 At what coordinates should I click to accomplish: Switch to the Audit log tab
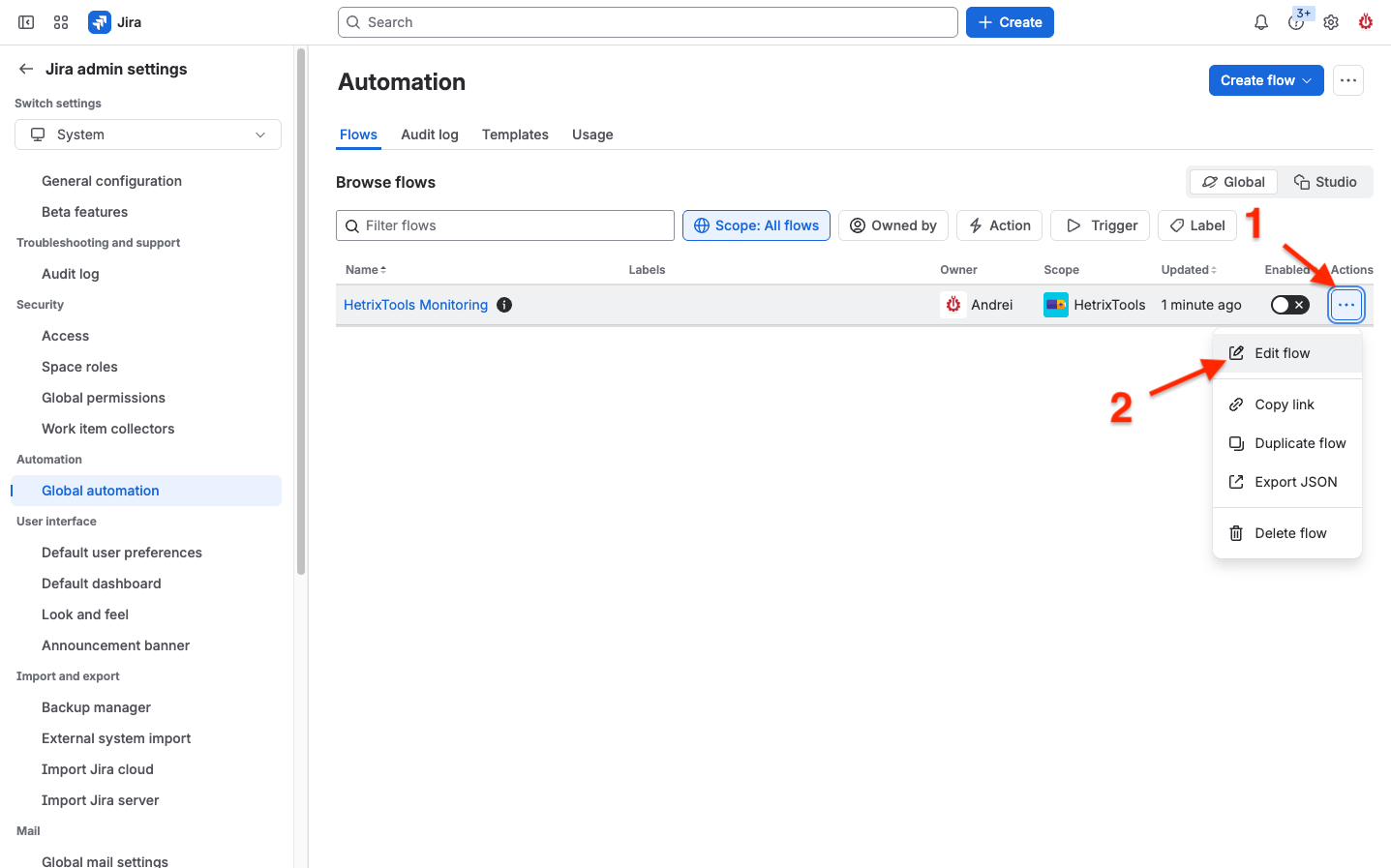coord(430,135)
